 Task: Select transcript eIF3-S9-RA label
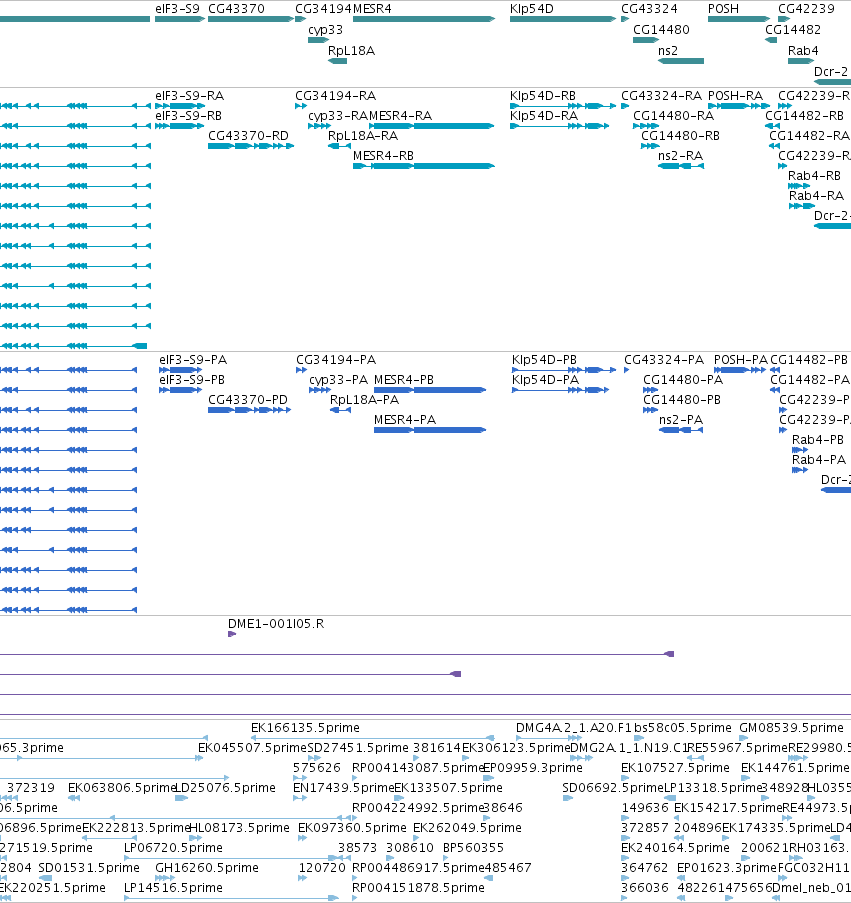click(x=189, y=96)
